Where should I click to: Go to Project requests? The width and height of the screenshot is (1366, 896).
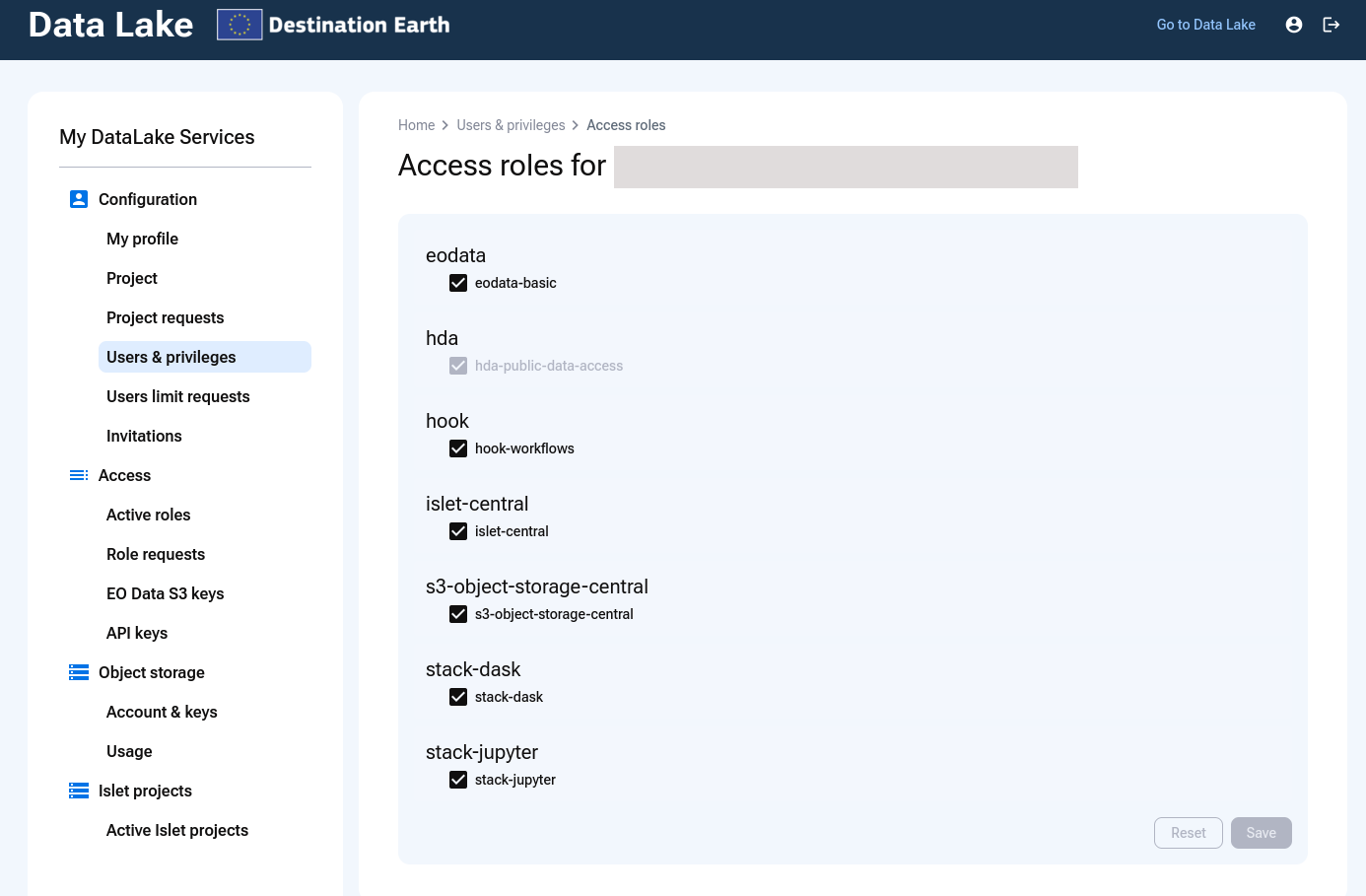[205, 317]
